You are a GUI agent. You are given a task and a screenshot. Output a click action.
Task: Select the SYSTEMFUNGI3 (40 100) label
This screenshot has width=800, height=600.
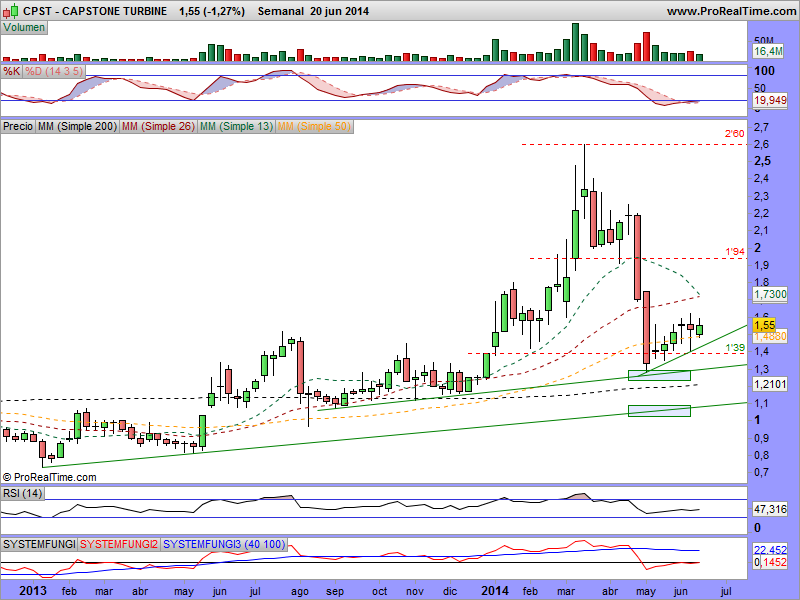click(x=224, y=544)
